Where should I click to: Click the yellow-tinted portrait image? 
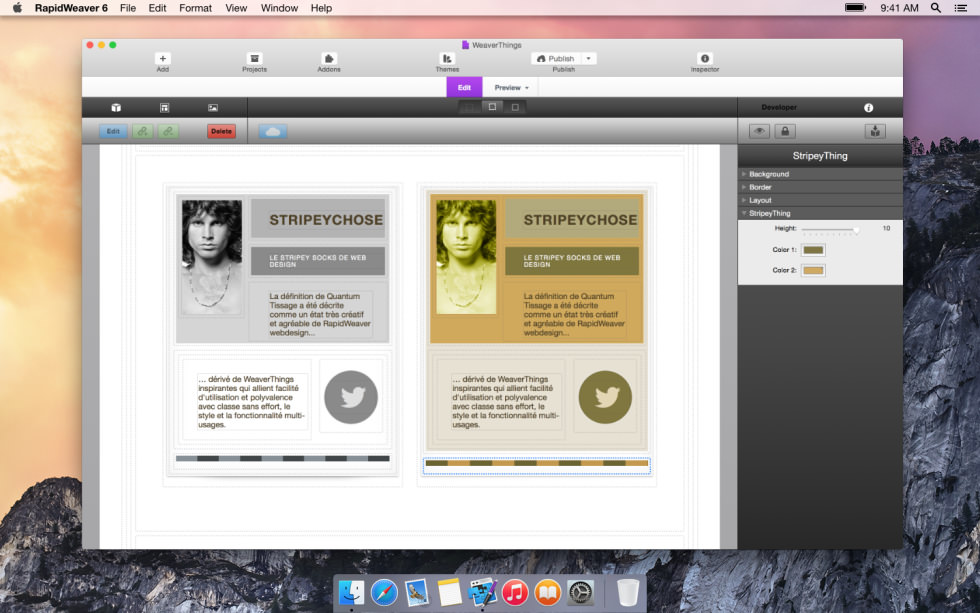[466, 256]
